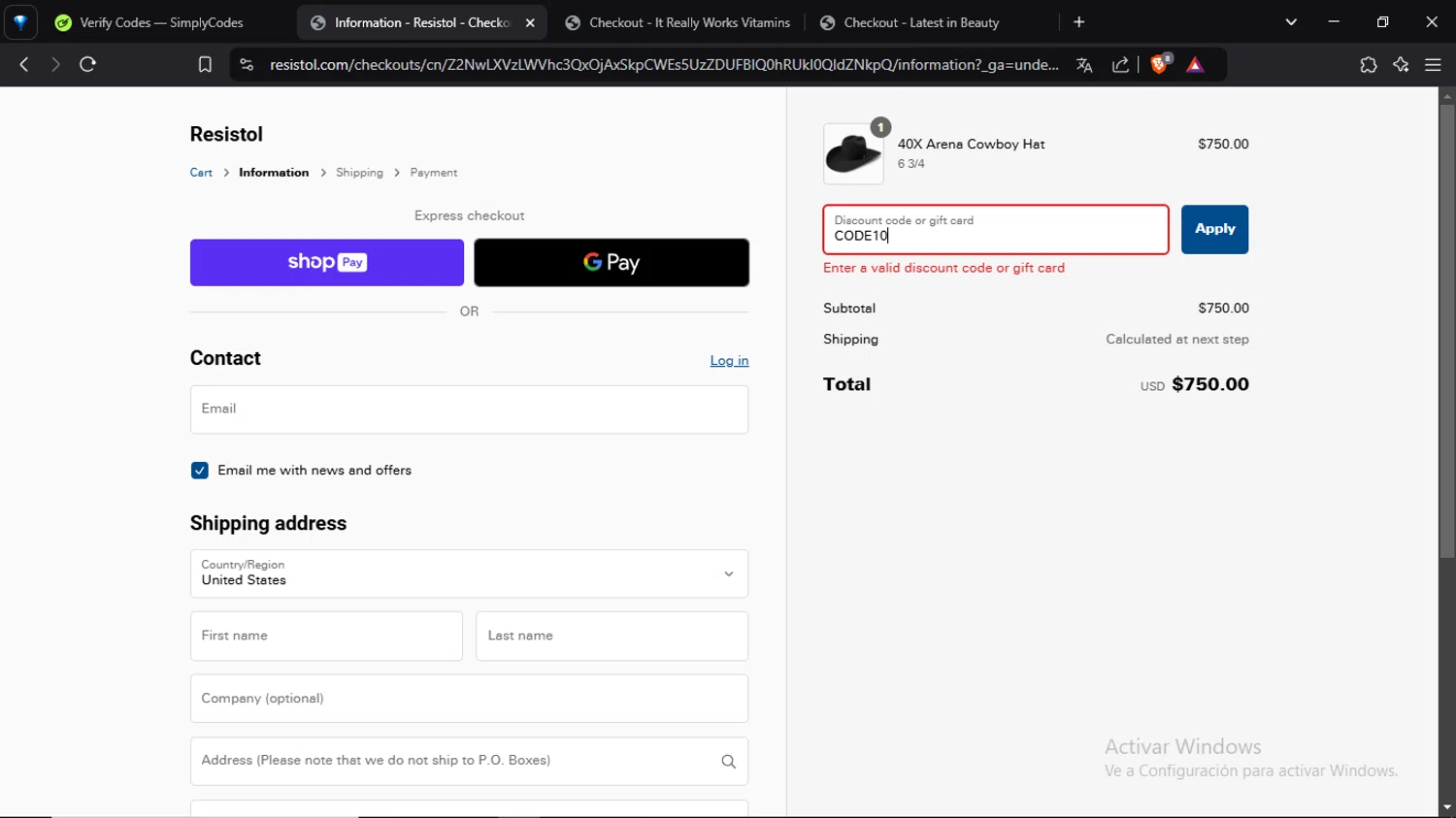Switch to It Really Works Vitamins checkout tab
The image size is (1456, 818).
pyautogui.click(x=678, y=22)
